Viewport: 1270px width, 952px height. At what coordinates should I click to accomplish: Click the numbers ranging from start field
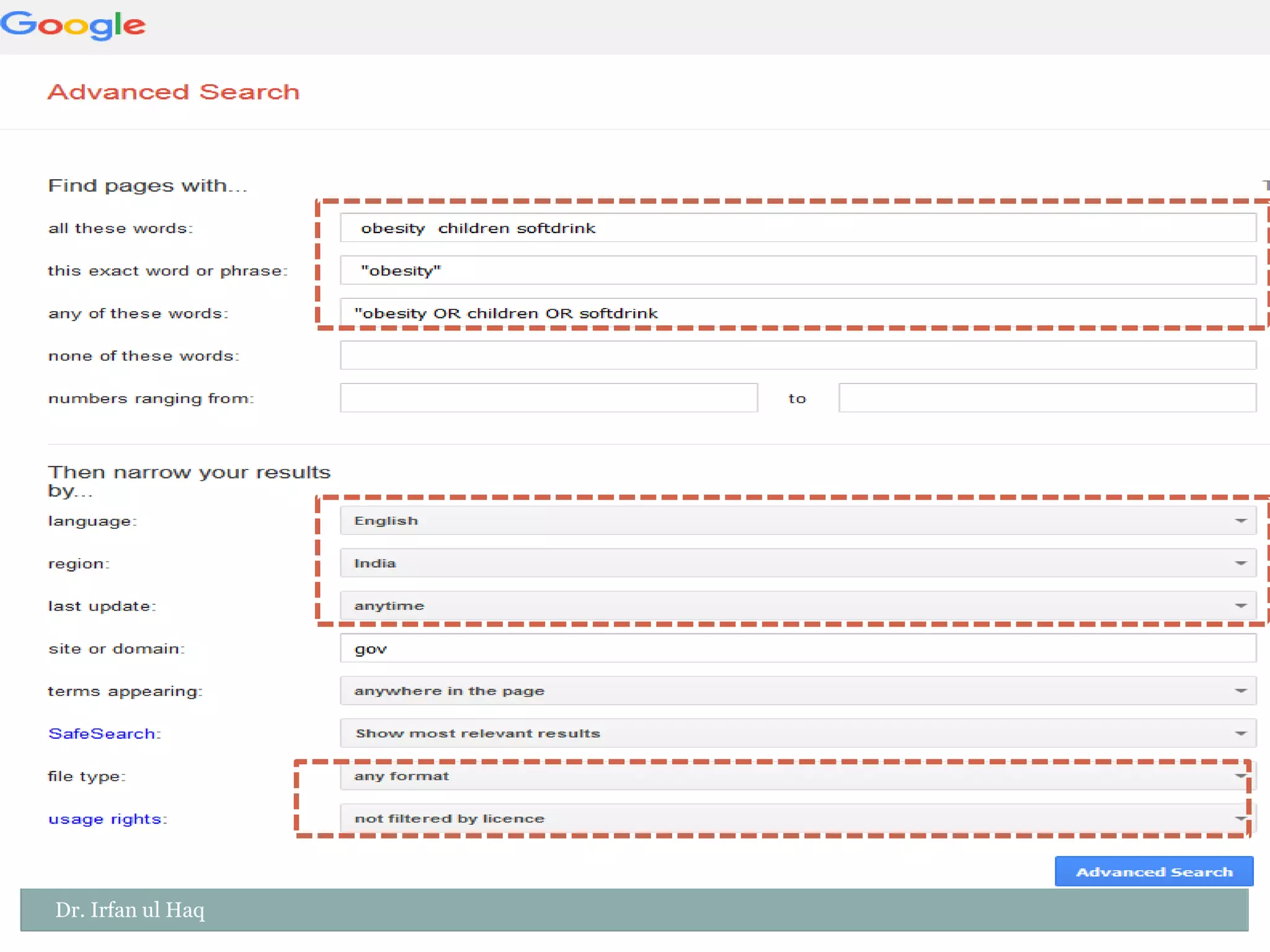click(x=548, y=398)
